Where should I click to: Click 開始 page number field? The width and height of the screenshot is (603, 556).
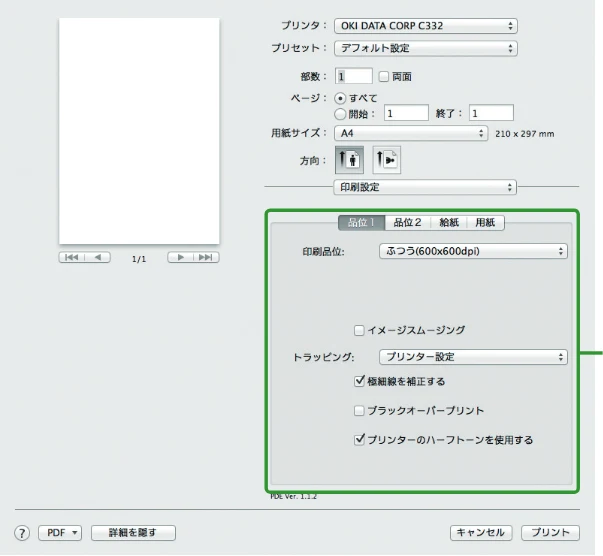click(x=406, y=113)
